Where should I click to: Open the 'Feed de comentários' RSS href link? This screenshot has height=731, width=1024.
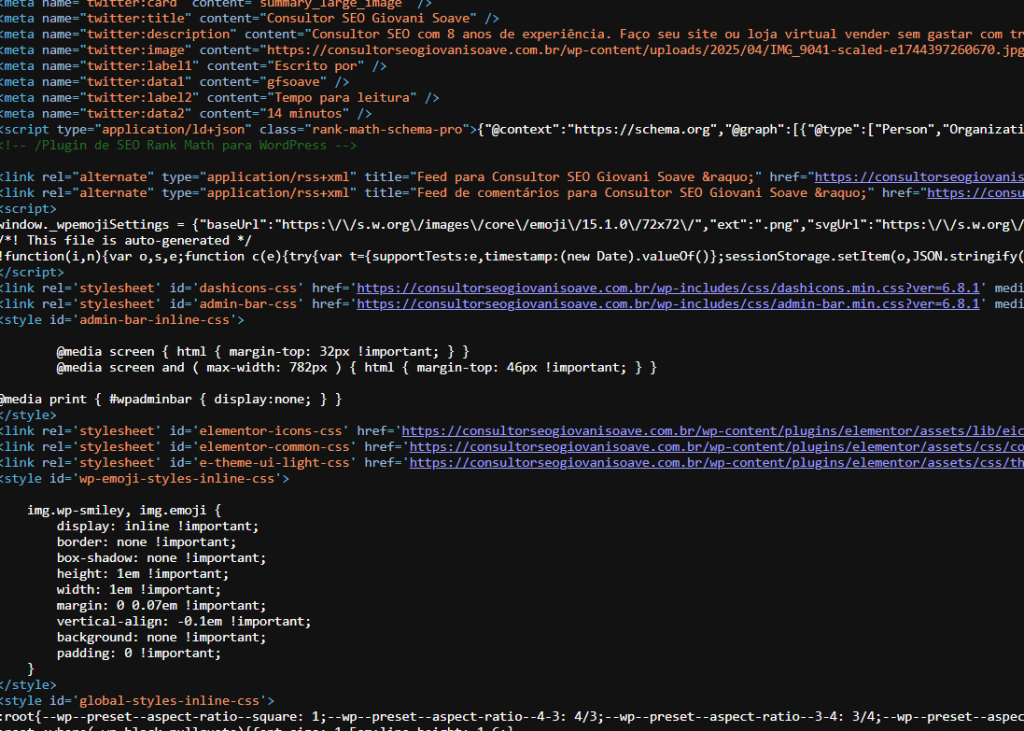pos(973,193)
